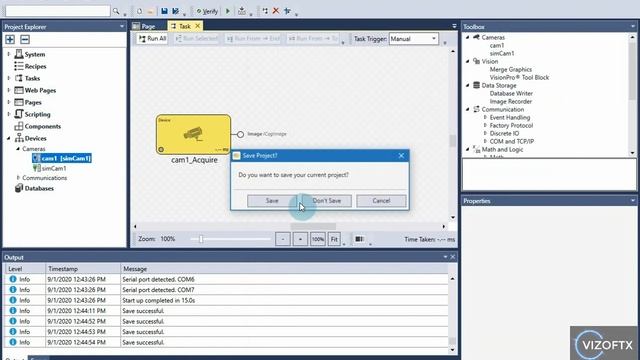Click the Verify button in toolbar

207,11
